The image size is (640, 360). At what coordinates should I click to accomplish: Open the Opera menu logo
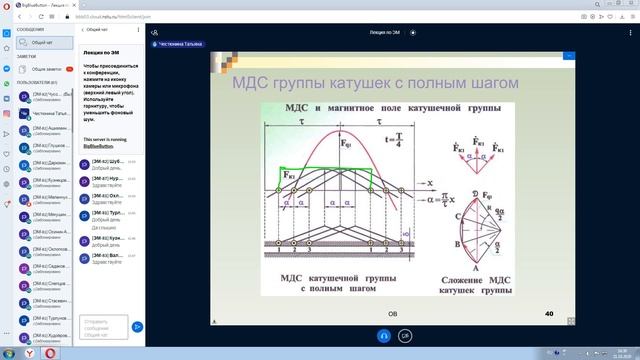(x=6, y=6)
